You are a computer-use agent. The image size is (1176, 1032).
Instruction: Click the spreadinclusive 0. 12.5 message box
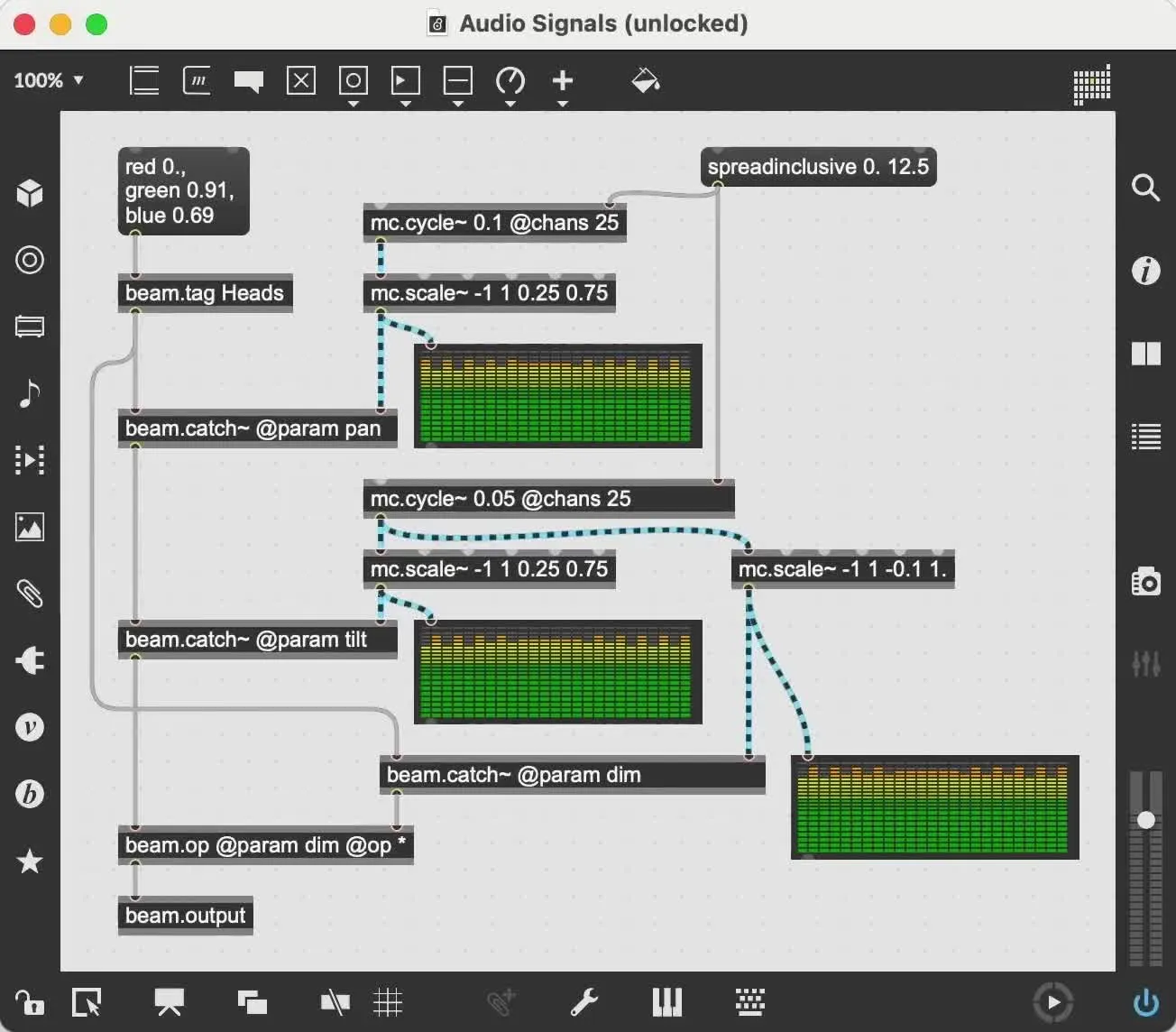click(x=818, y=168)
